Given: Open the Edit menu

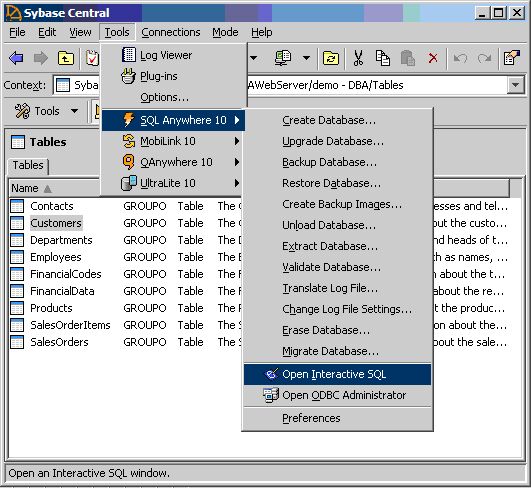Looking at the screenshot, I should pyautogui.click(x=47, y=32).
